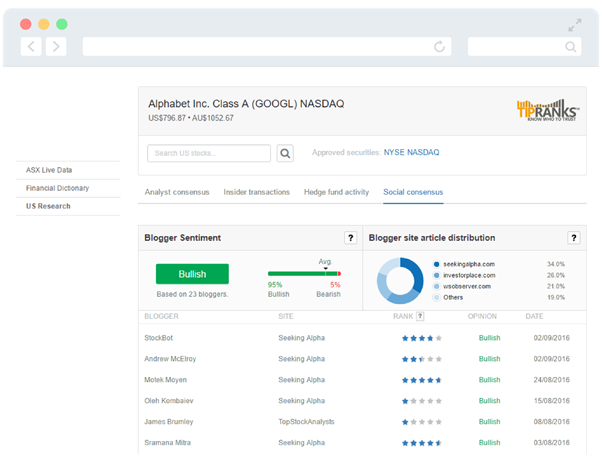Click blogger name Sramana Mitra

[167, 443]
